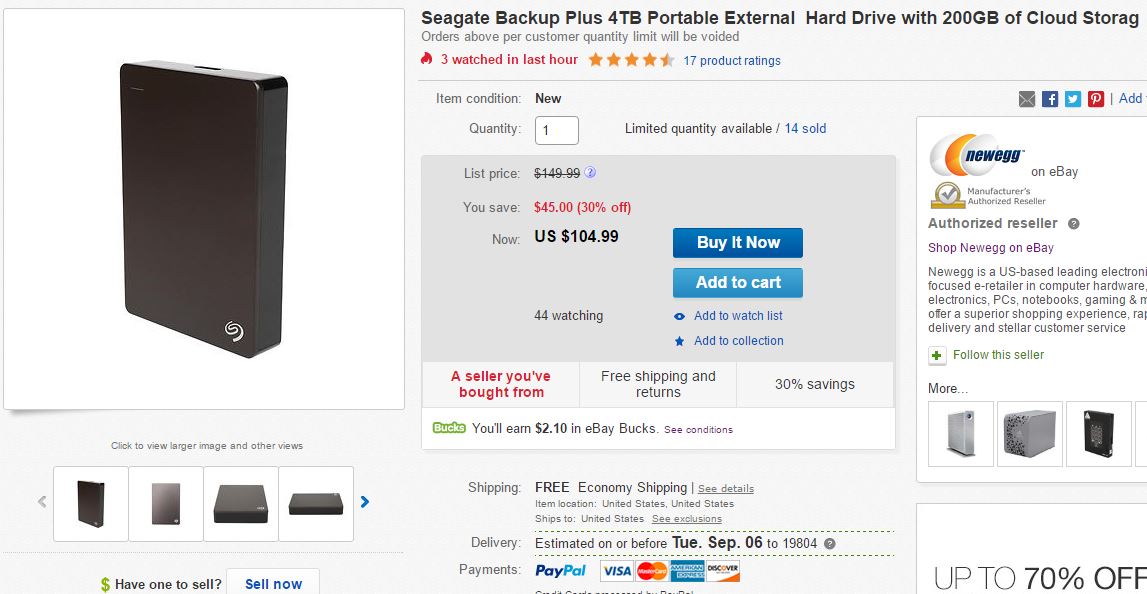This screenshot has height=594, width=1147.
Task: Add to watch list via eye icon
Action: coord(680,316)
